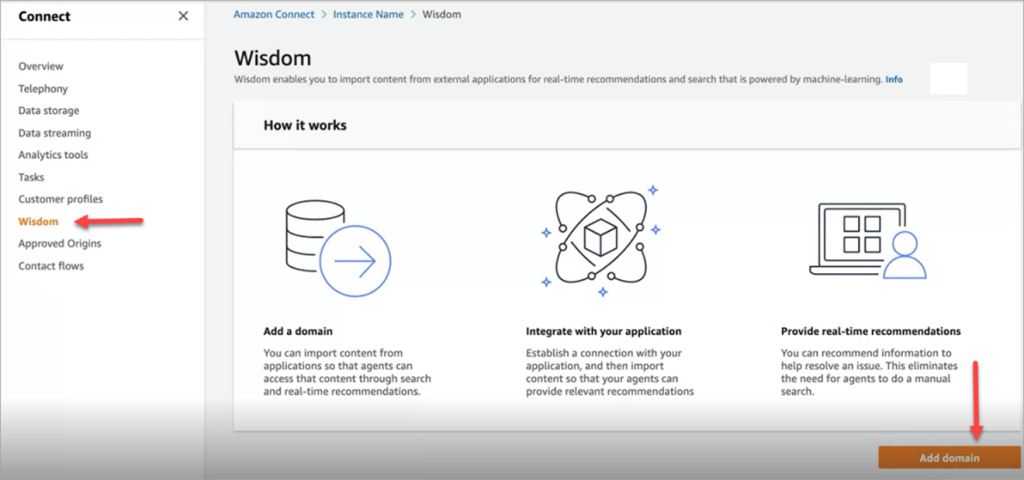Screen dimensions: 1024x480
Task: Click the atom cube integration icon
Action: pos(601,240)
